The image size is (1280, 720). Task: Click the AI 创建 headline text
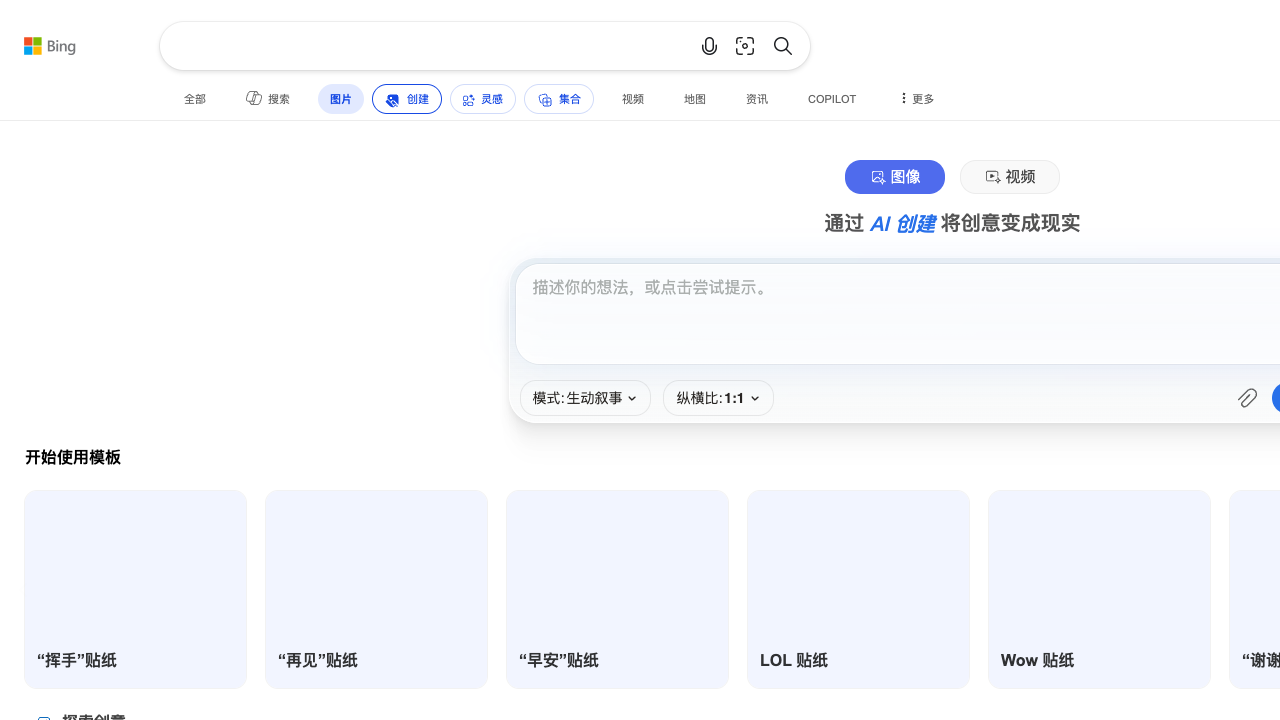(x=902, y=224)
